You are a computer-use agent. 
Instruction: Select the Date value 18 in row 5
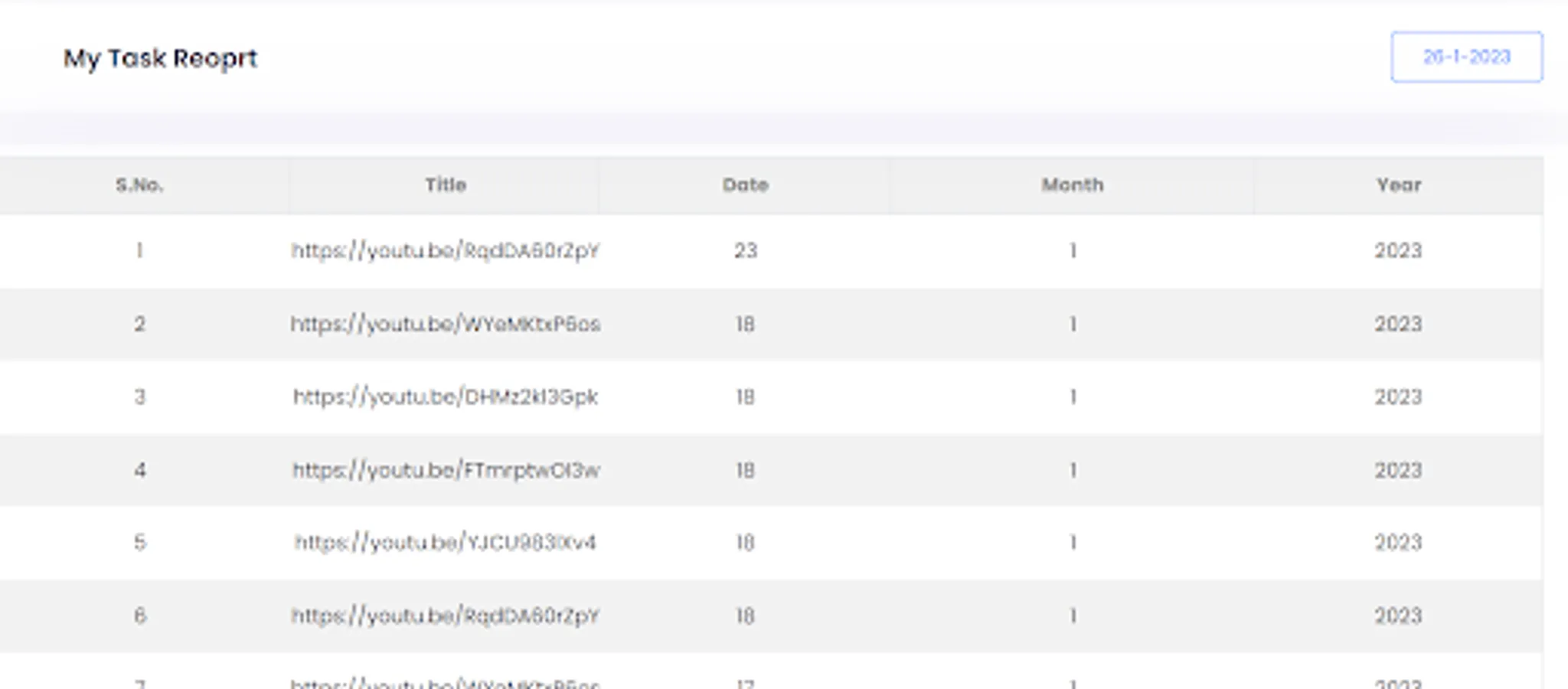[x=746, y=543]
